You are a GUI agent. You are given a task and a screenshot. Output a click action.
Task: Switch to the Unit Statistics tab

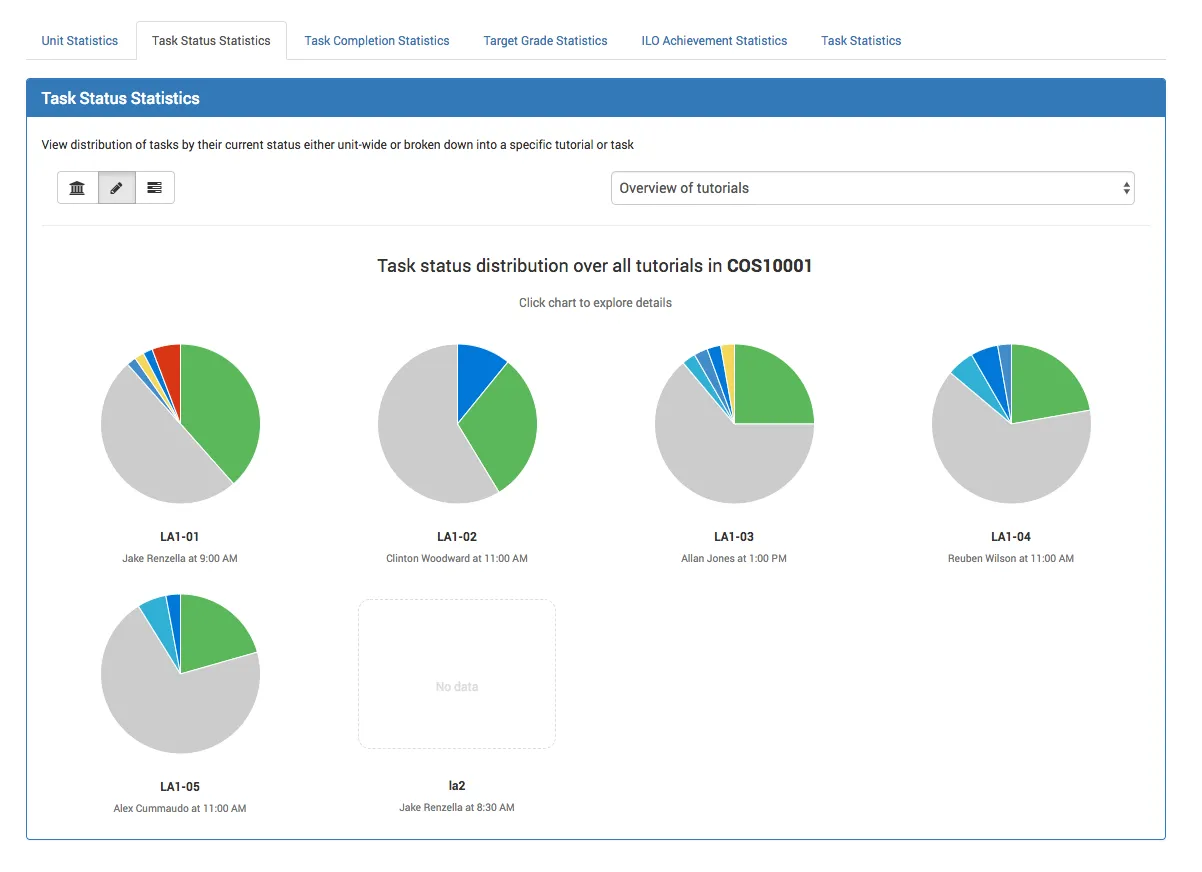click(80, 41)
